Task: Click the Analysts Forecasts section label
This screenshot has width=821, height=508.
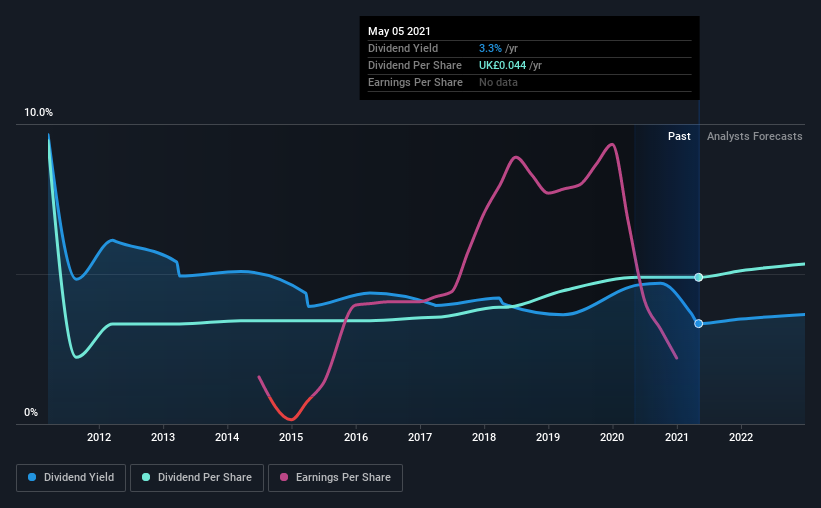Action: [755, 136]
